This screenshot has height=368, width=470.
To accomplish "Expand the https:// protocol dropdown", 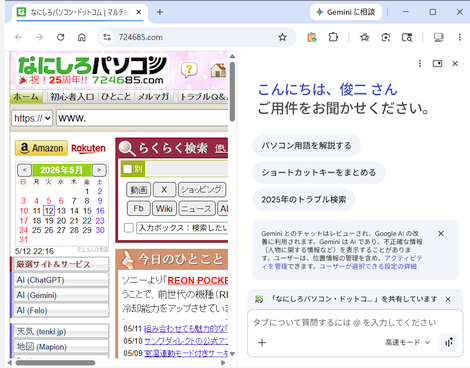I will 32,118.
